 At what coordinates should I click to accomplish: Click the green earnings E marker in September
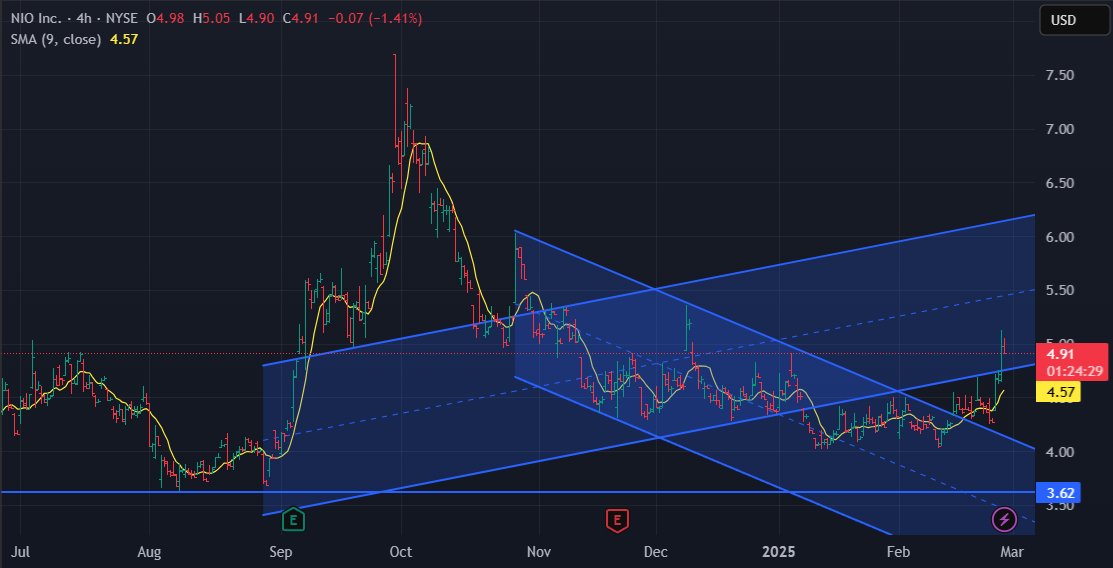coord(293,520)
